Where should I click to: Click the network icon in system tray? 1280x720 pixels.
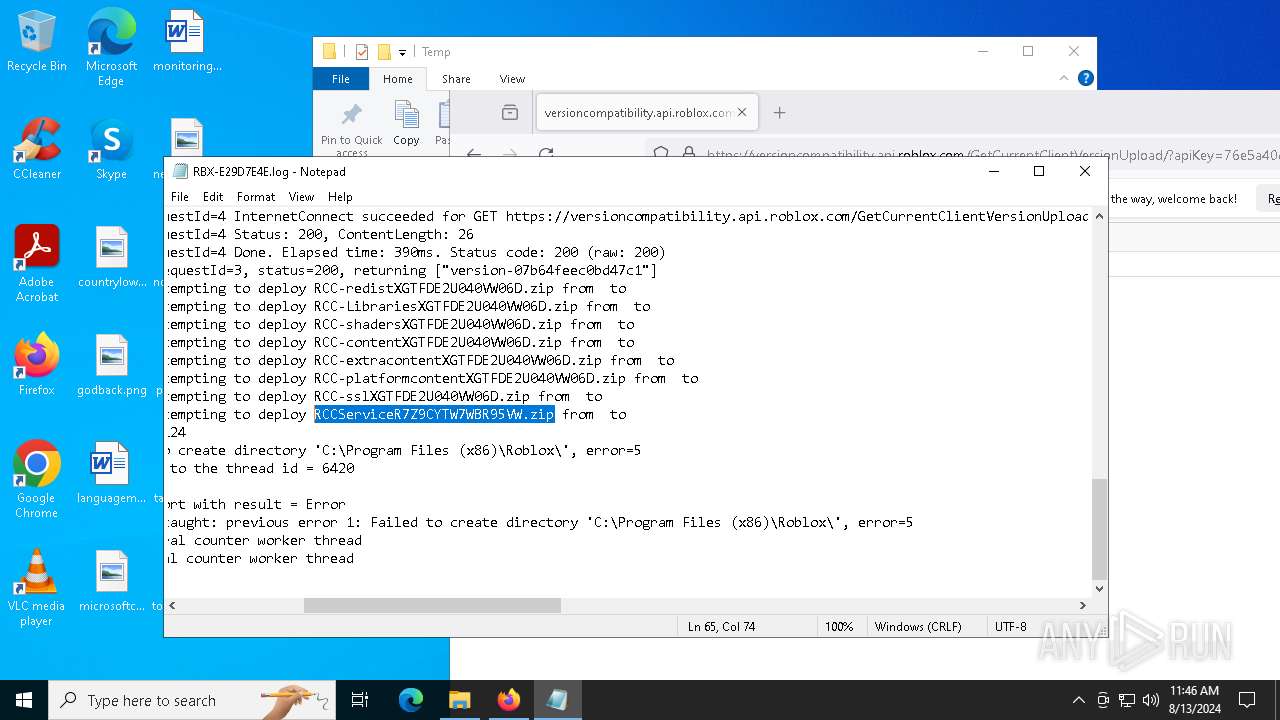tap(1127, 700)
